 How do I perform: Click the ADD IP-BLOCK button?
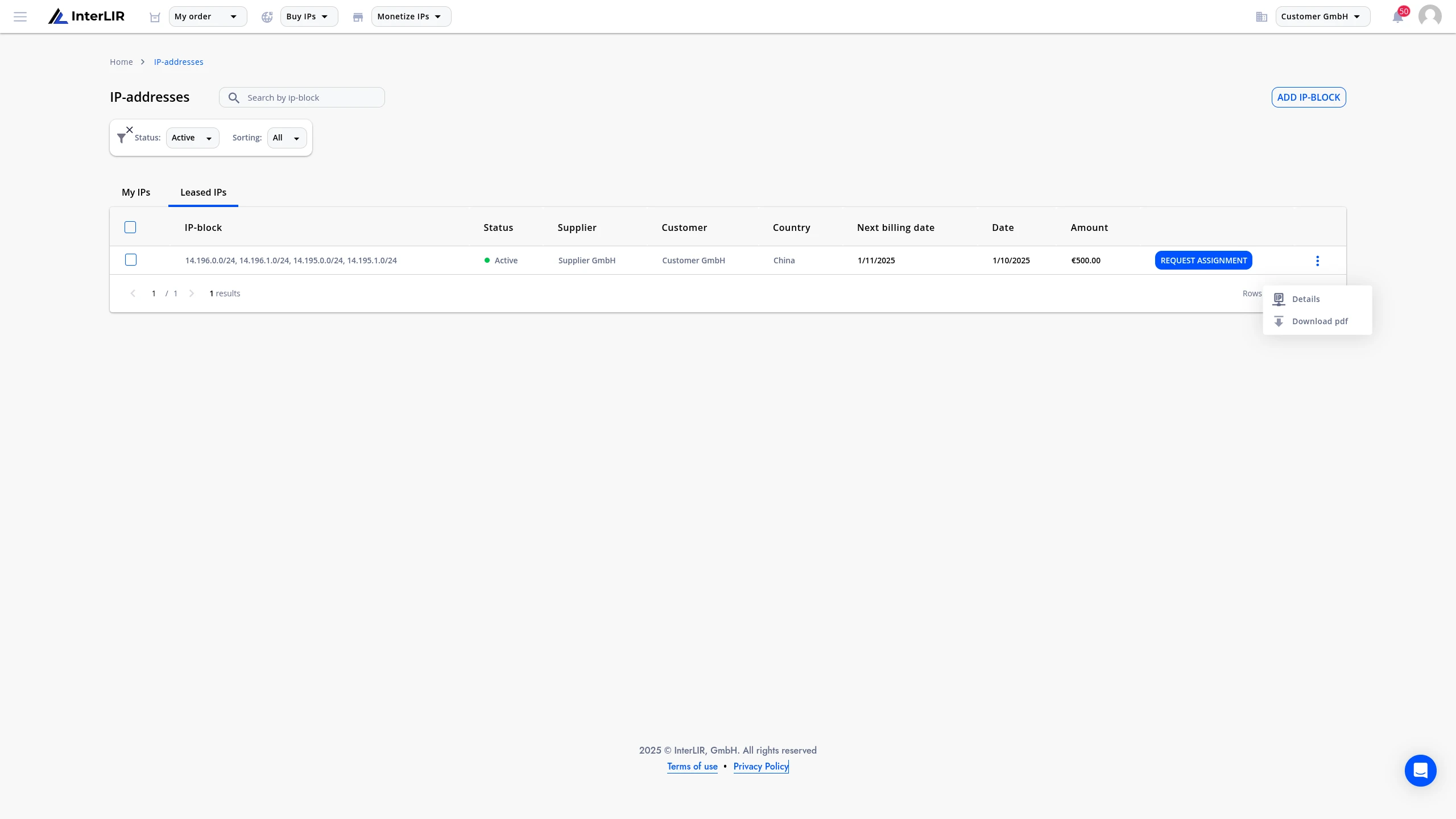click(x=1309, y=97)
